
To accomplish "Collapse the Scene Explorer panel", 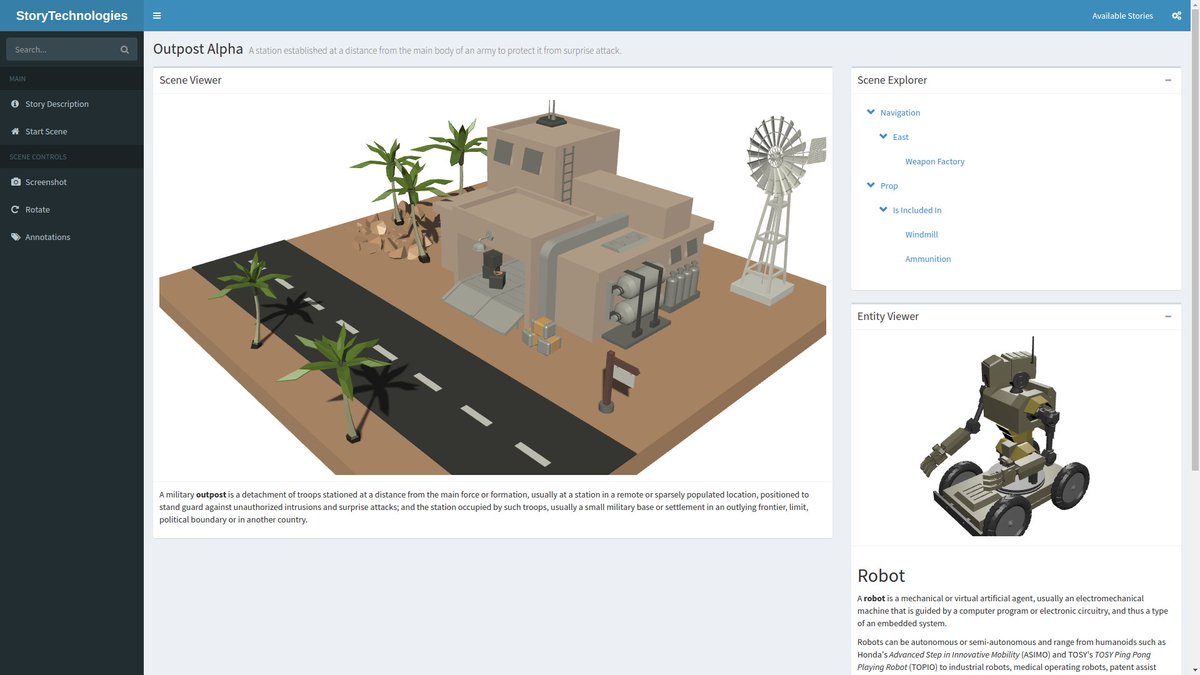I will 1168,80.
